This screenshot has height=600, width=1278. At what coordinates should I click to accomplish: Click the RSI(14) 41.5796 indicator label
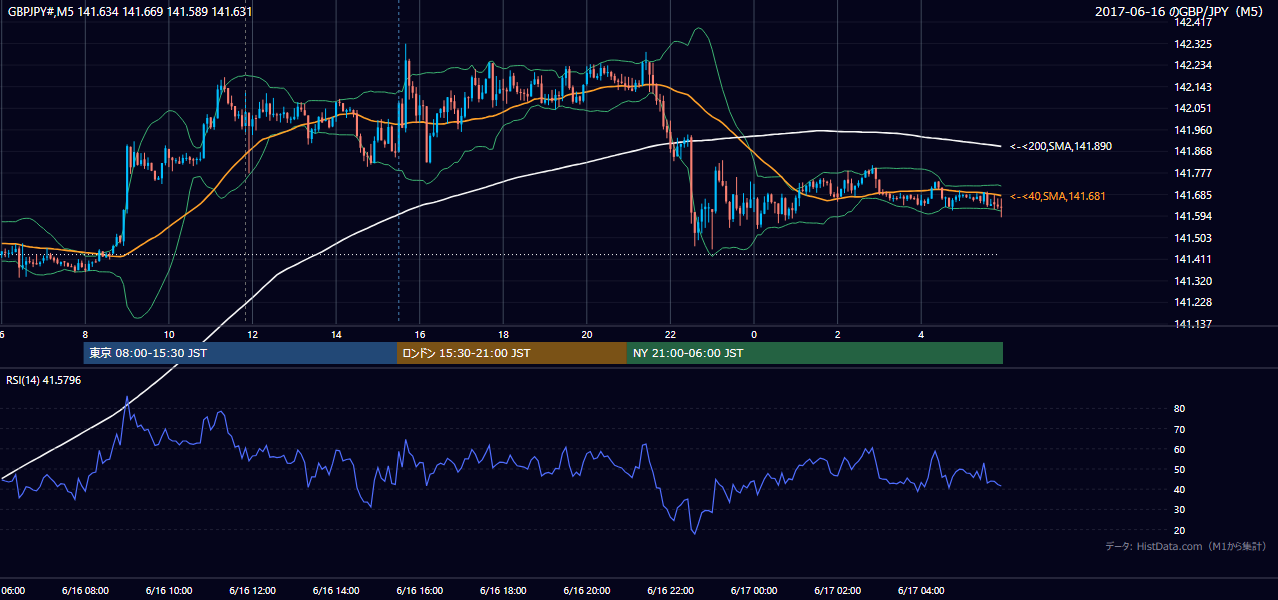[44, 380]
